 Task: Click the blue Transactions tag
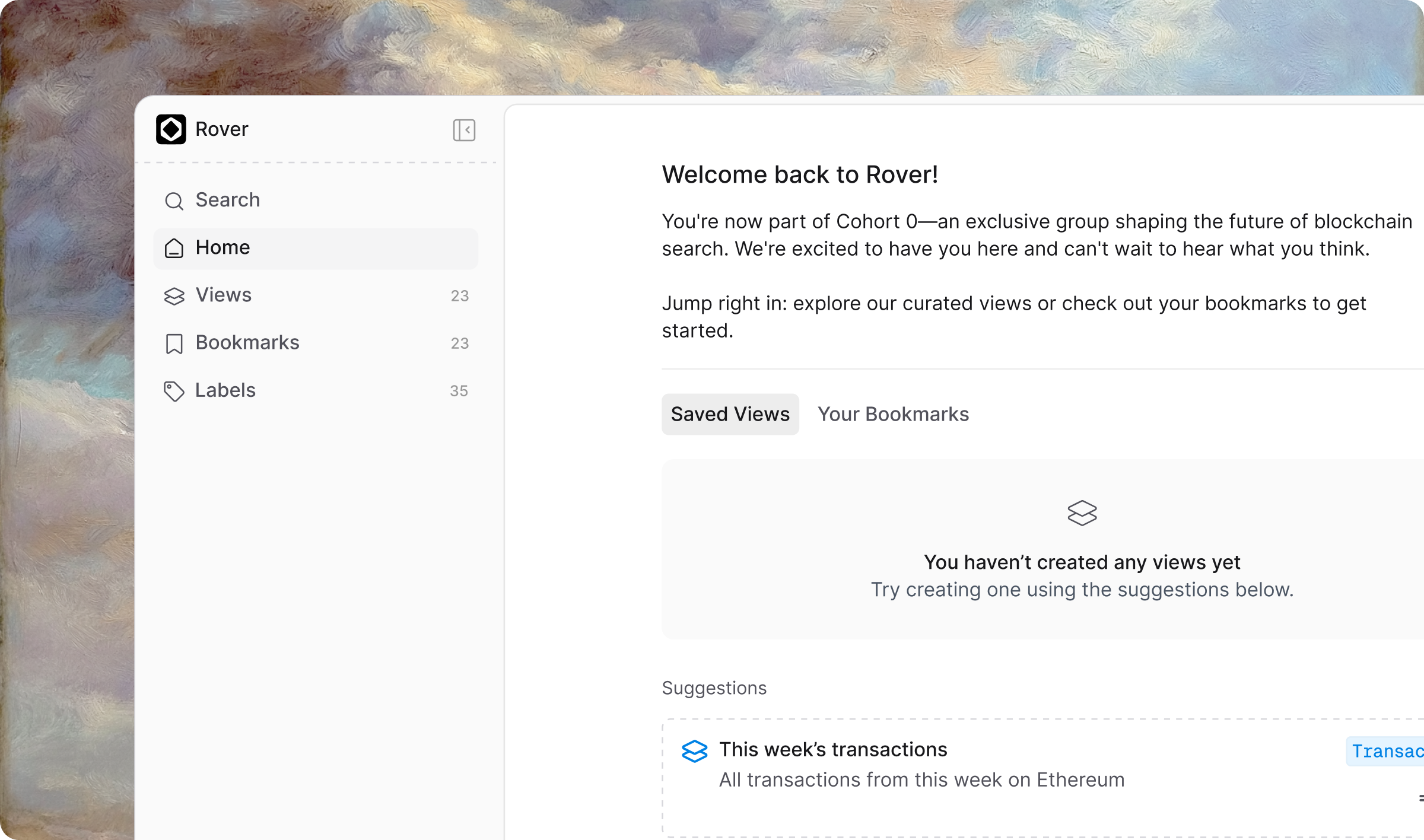pos(1386,752)
